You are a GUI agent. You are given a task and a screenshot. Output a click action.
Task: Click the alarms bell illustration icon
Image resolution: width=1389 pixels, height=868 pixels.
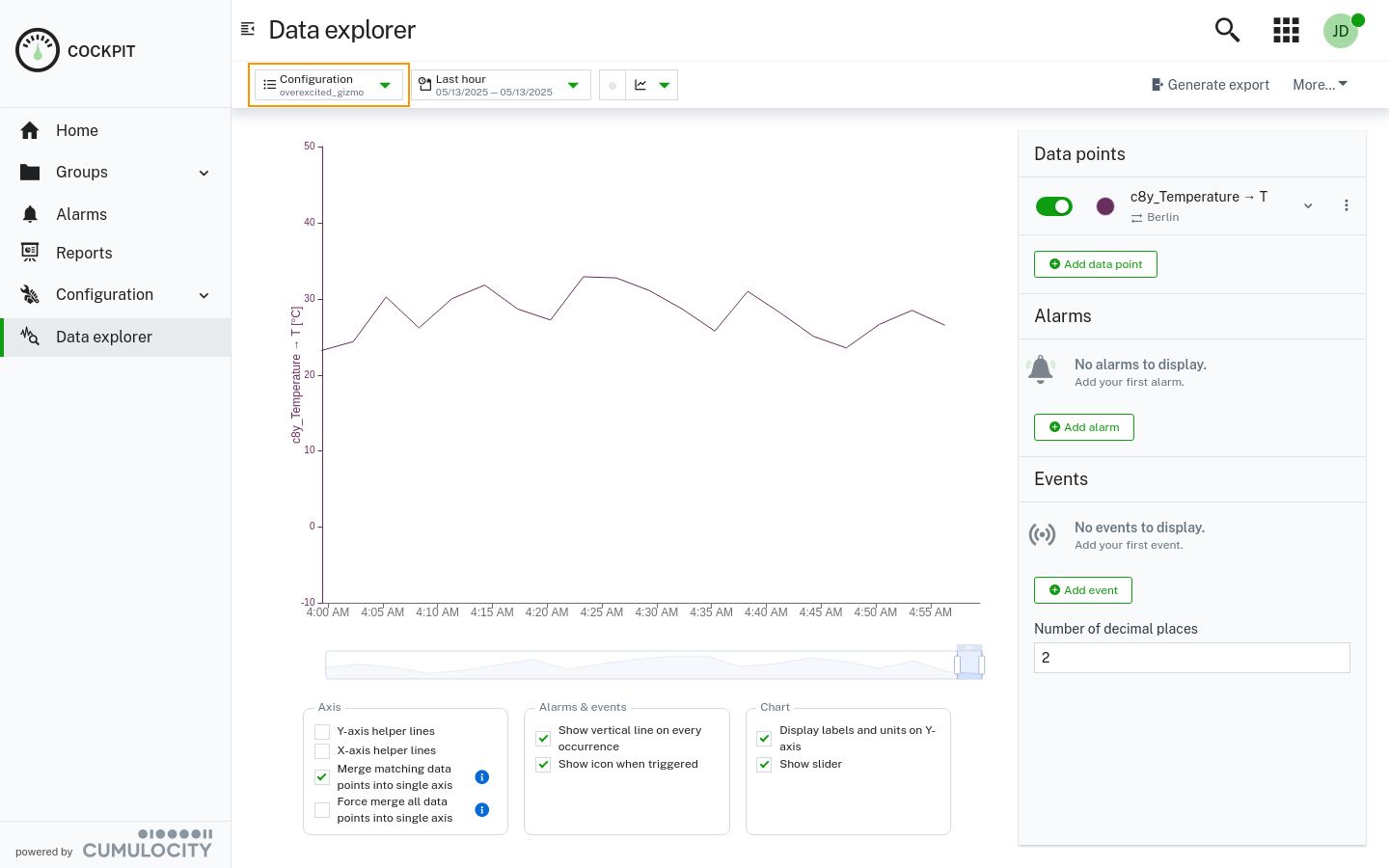1041,369
